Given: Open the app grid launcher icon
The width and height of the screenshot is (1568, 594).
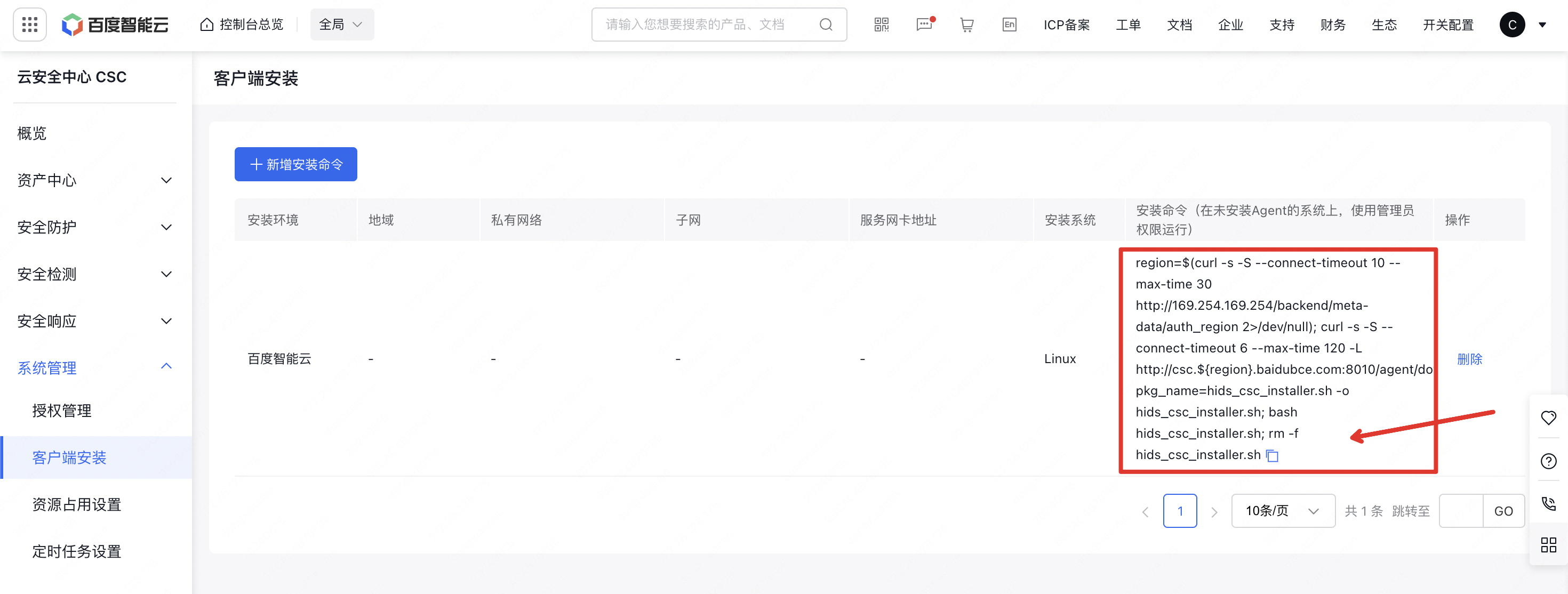Looking at the screenshot, I should point(30,25).
